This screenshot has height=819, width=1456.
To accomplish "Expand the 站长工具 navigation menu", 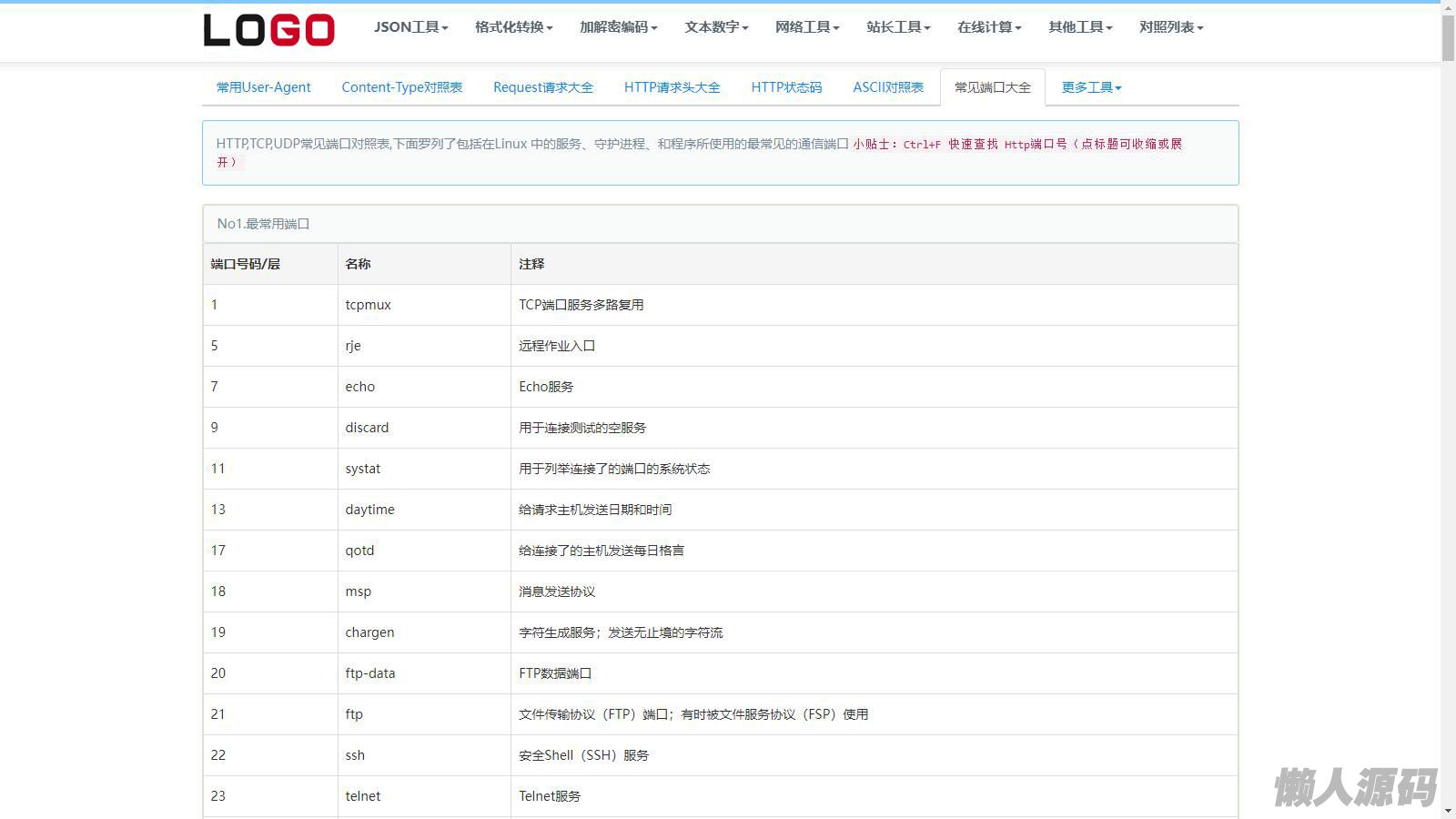I will point(898,27).
